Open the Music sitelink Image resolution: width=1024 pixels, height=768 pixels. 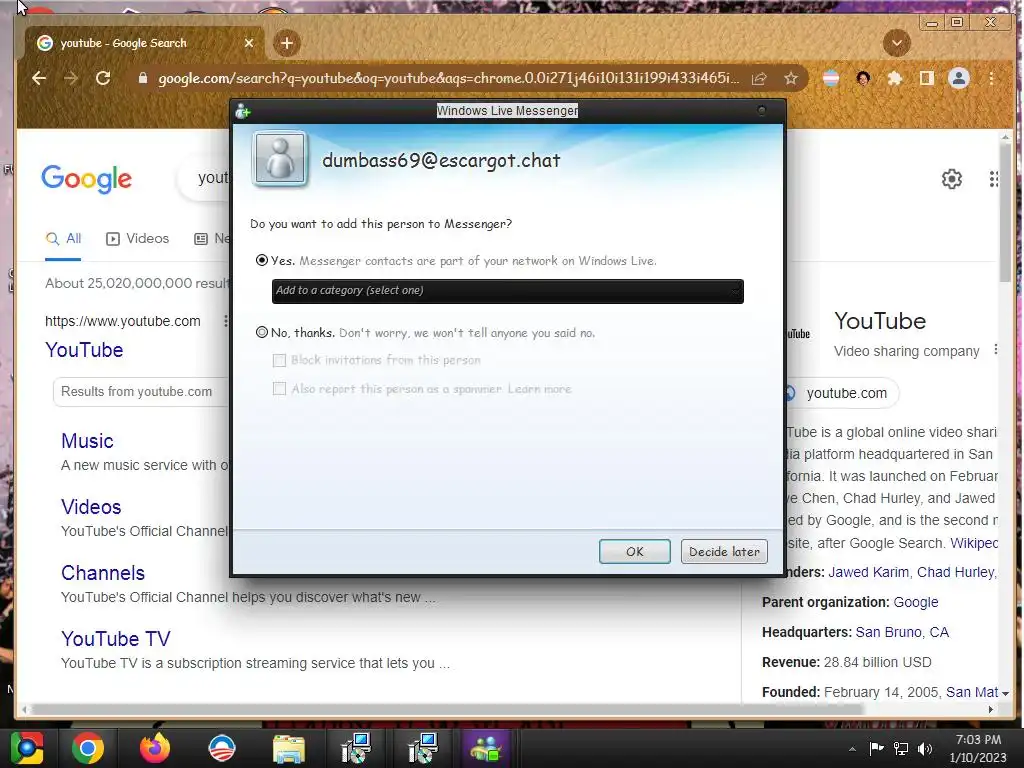click(x=88, y=441)
